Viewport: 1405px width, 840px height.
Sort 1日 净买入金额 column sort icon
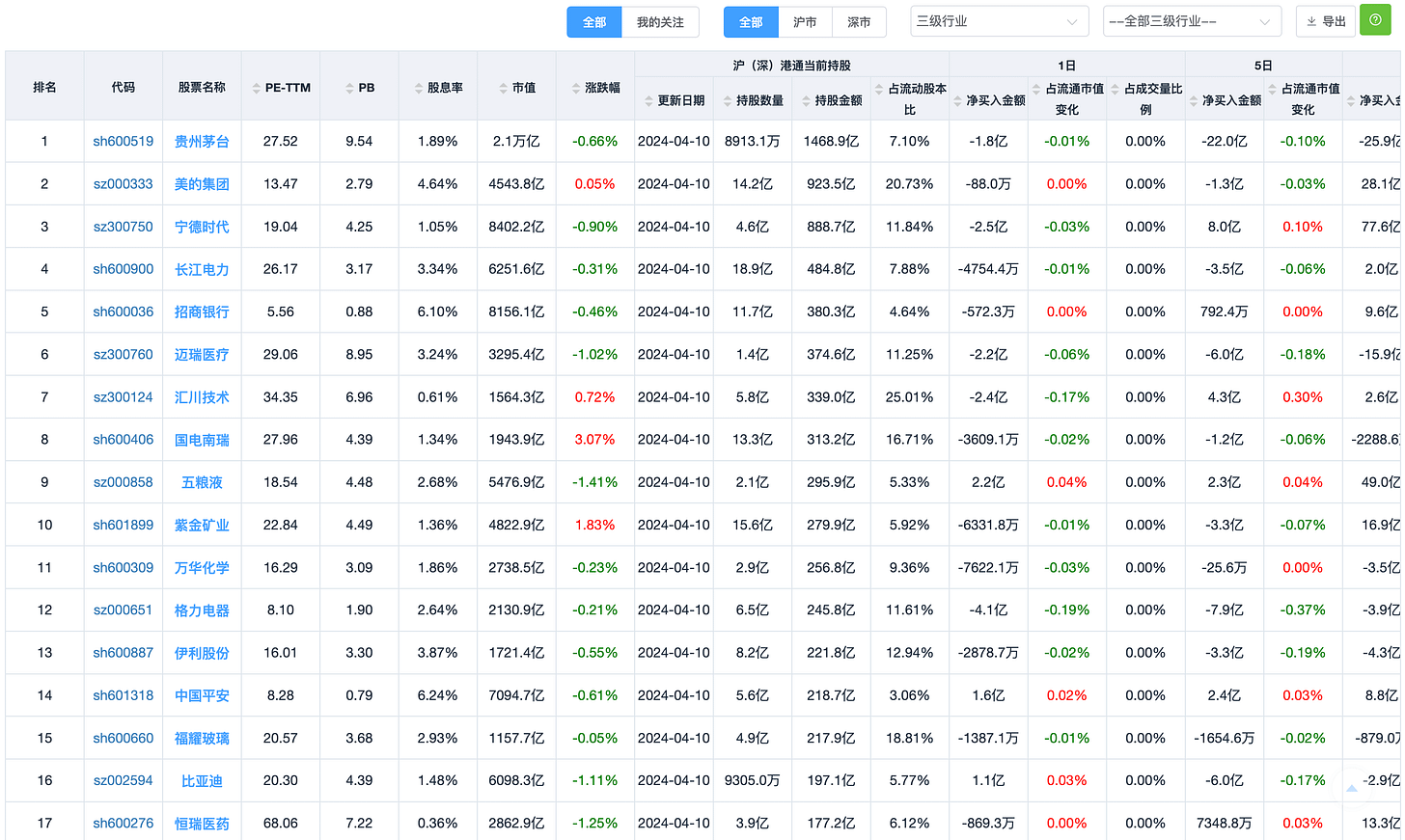click(957, 100)
